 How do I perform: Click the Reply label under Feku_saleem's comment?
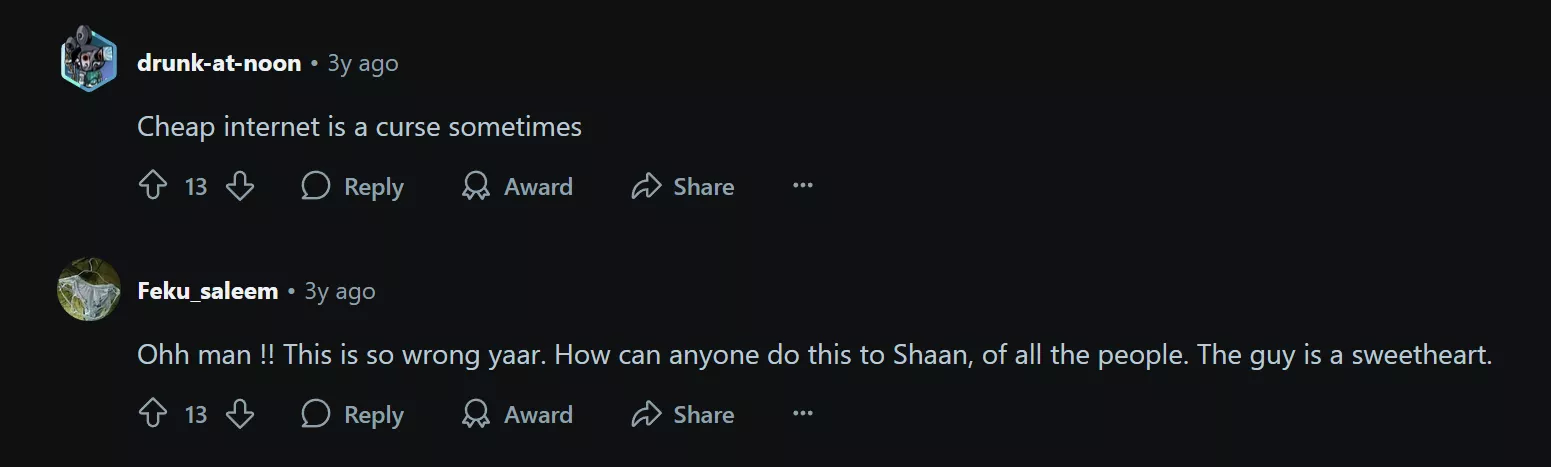[x=373, y=414]
